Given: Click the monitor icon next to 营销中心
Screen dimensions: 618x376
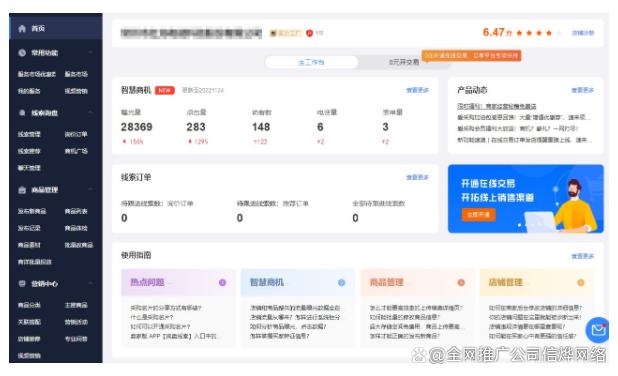Looking at the screenshot, I should (x=22, y=283).
